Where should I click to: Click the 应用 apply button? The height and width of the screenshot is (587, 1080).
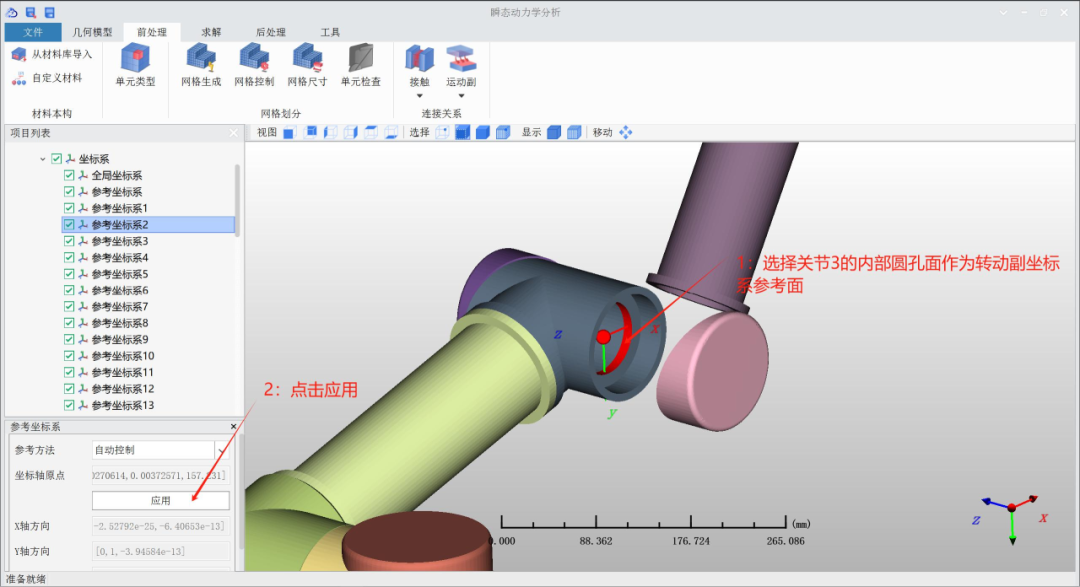click(x=160, y=501)
